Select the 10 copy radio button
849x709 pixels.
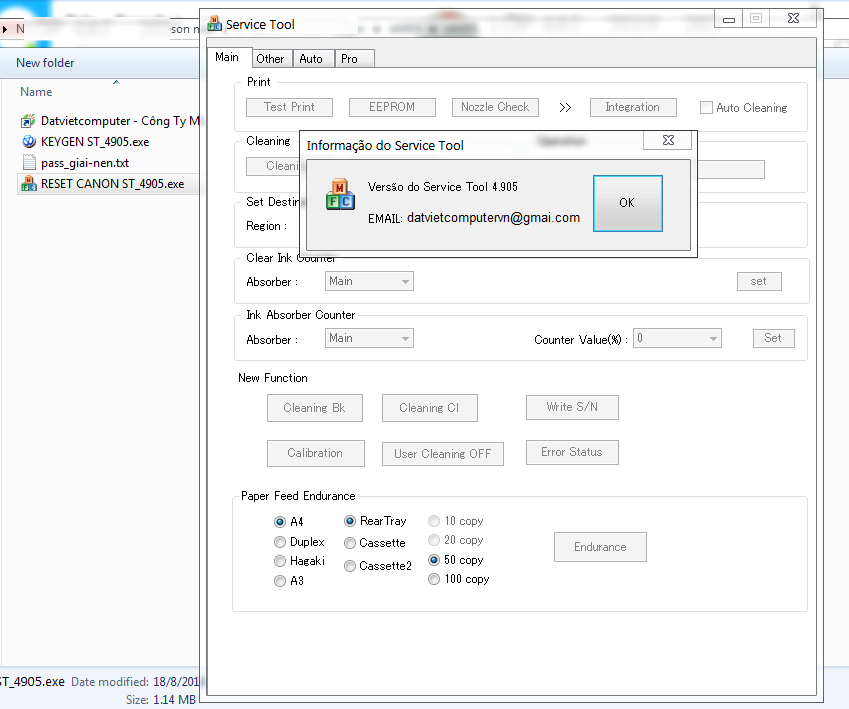pos(434,521)
